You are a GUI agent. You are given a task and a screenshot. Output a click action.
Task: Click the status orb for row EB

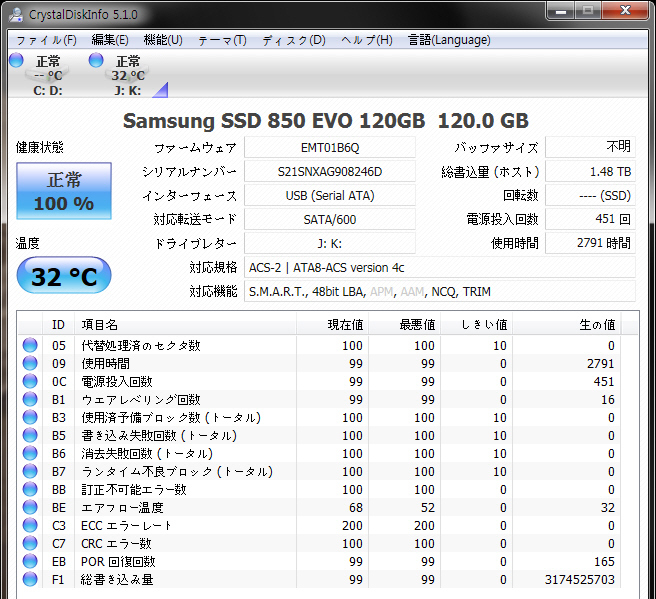coord(30,561)
